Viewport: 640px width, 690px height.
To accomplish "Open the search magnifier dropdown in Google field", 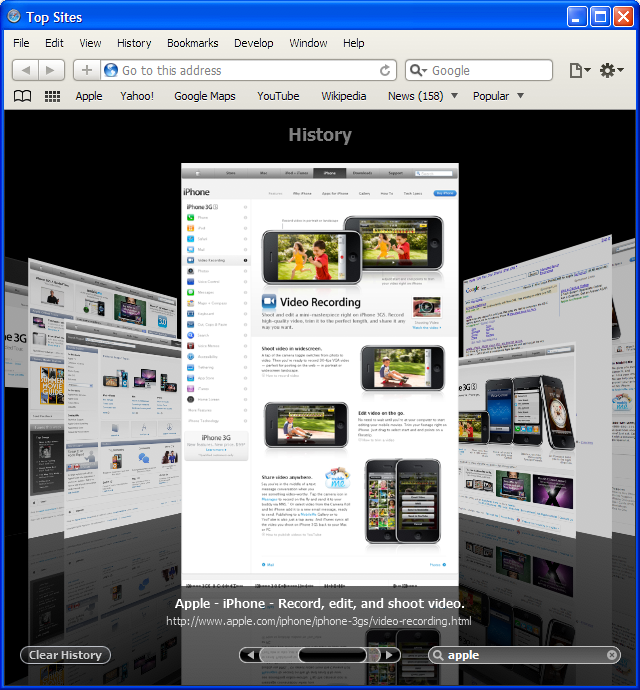I will [x=418, y=70].
